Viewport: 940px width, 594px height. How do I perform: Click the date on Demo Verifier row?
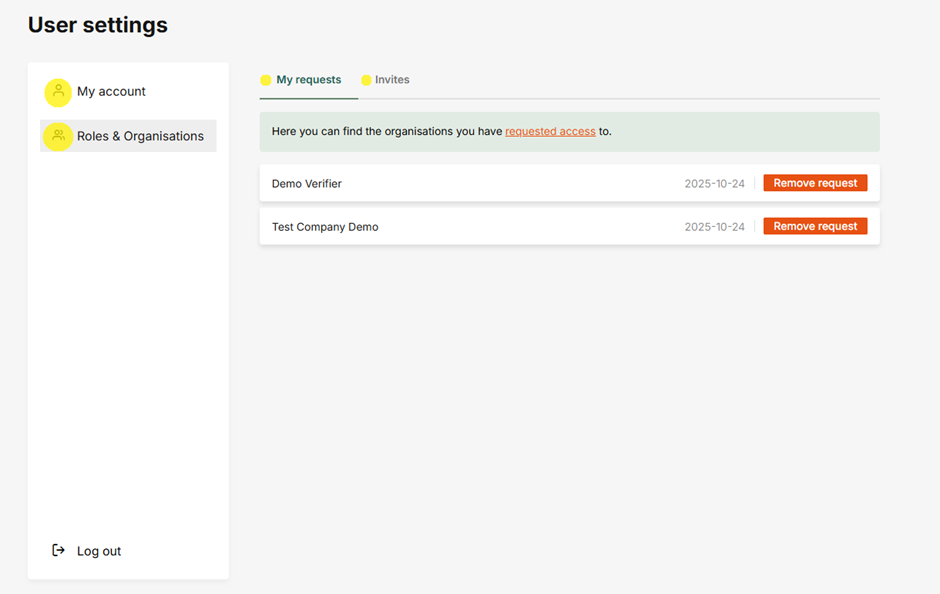tap(714, 184)
